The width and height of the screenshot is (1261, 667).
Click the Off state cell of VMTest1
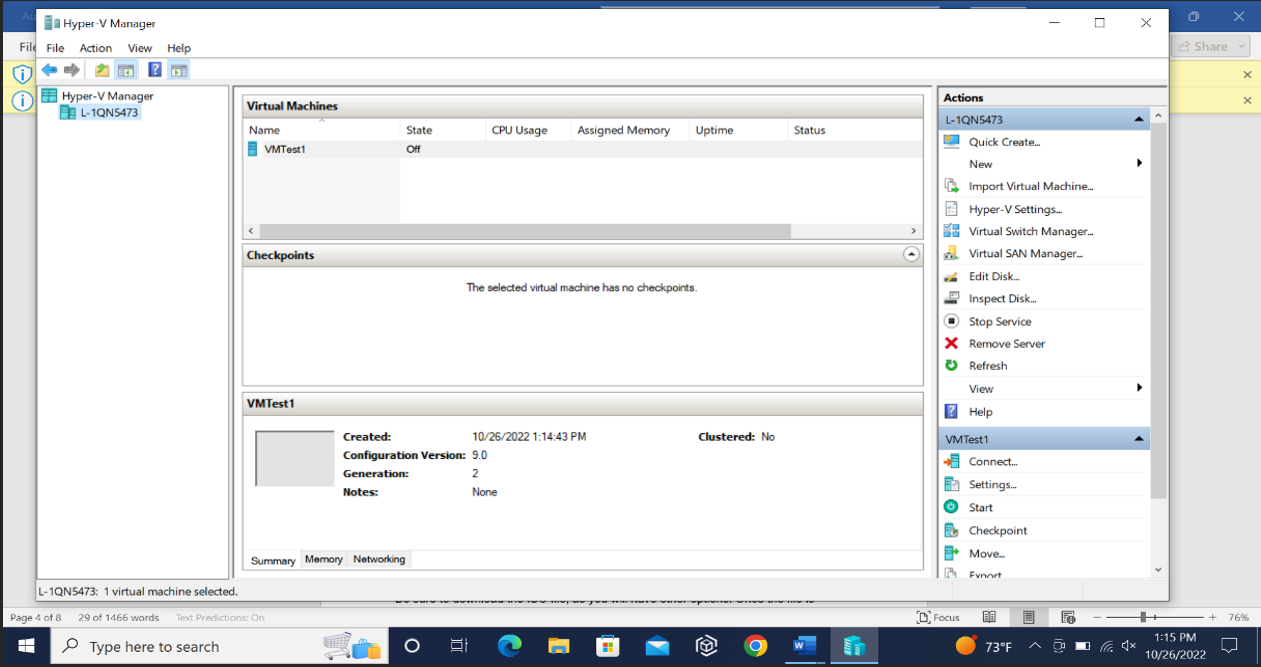coord(413,149)
